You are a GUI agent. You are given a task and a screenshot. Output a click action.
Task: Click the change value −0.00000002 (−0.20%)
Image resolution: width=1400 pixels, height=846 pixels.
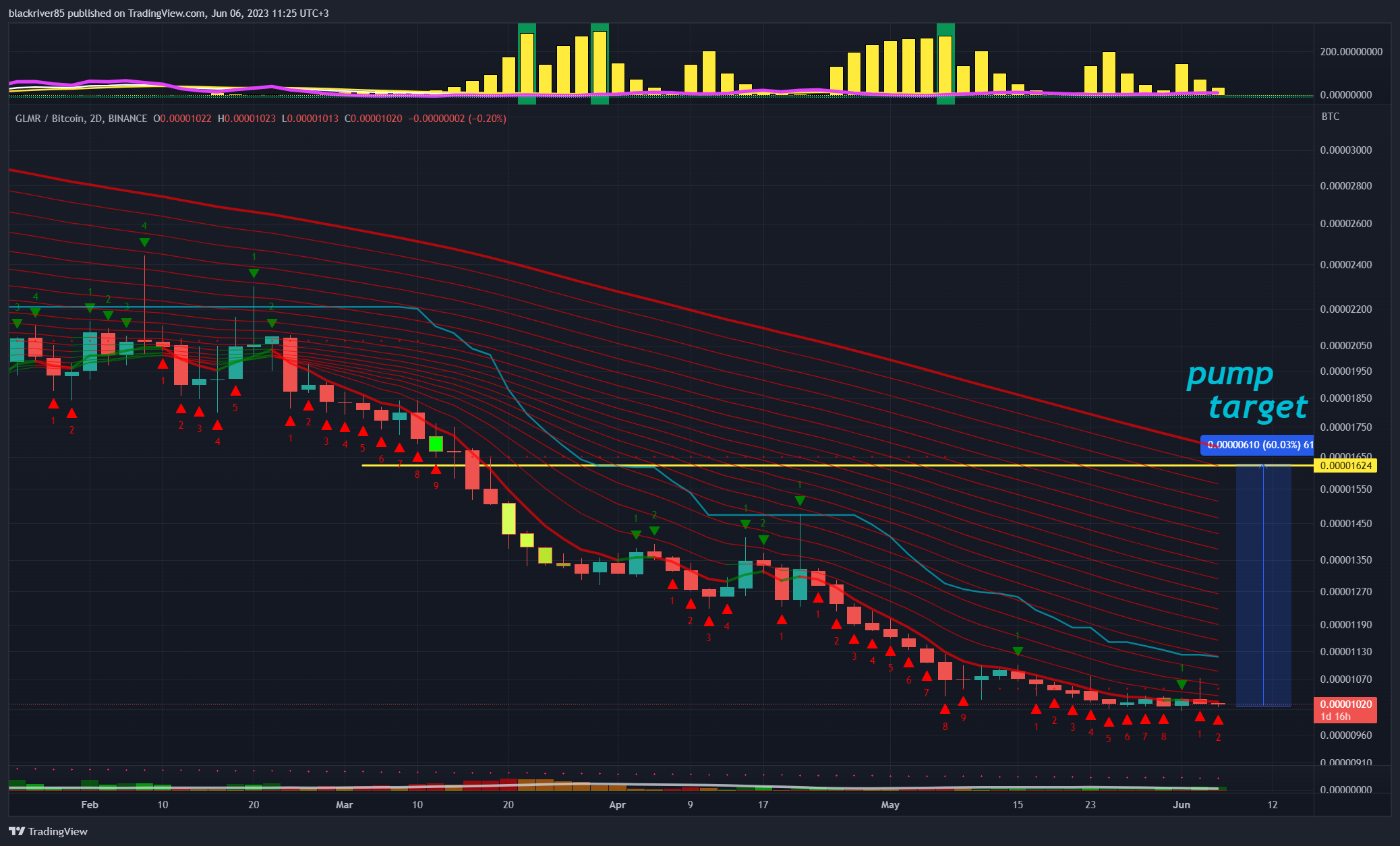click(x=457, y=119)
